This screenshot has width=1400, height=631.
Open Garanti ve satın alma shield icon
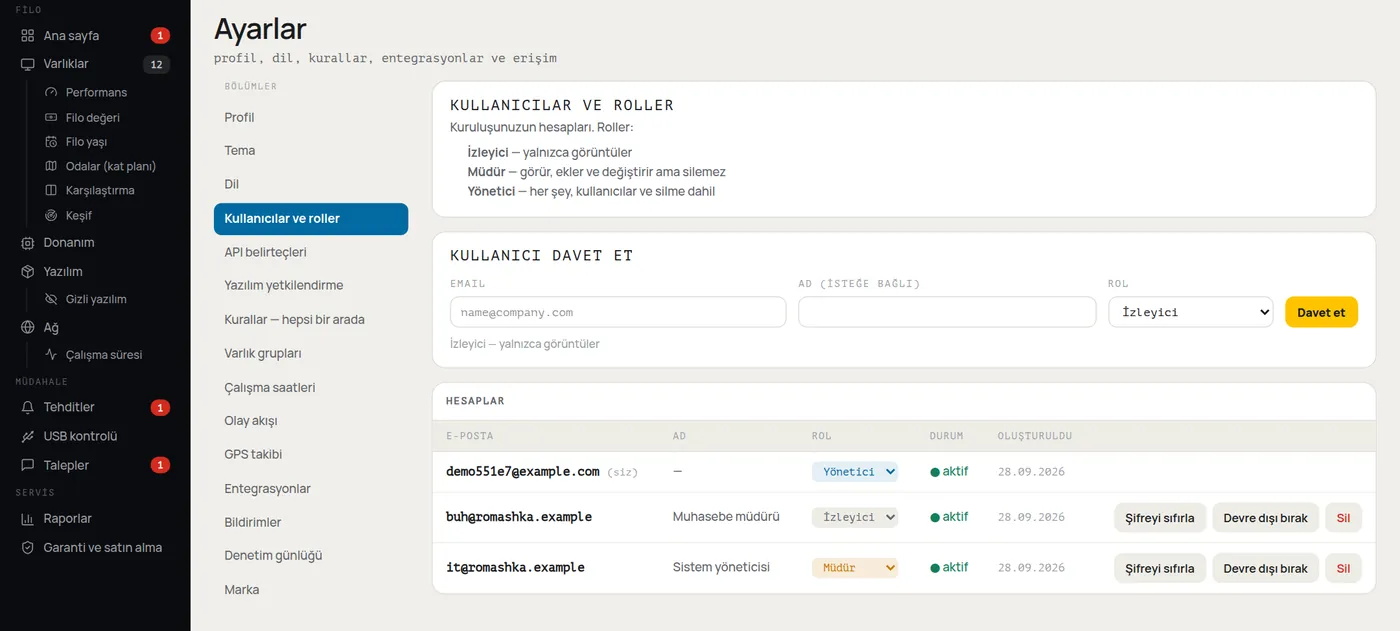tap(27, 548)
